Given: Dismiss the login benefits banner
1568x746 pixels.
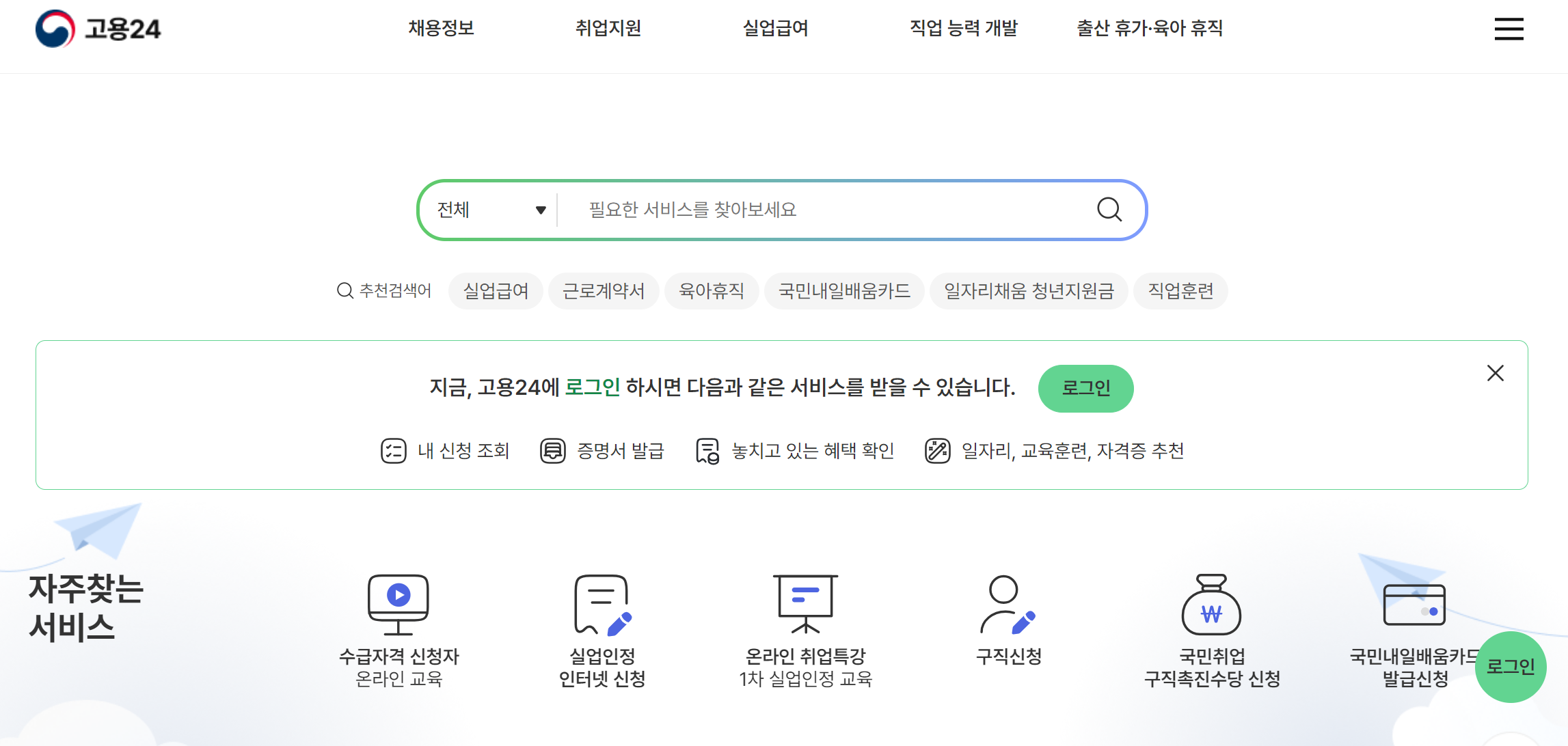Looking at the screenshot, I should click(x=1496, y=373).
